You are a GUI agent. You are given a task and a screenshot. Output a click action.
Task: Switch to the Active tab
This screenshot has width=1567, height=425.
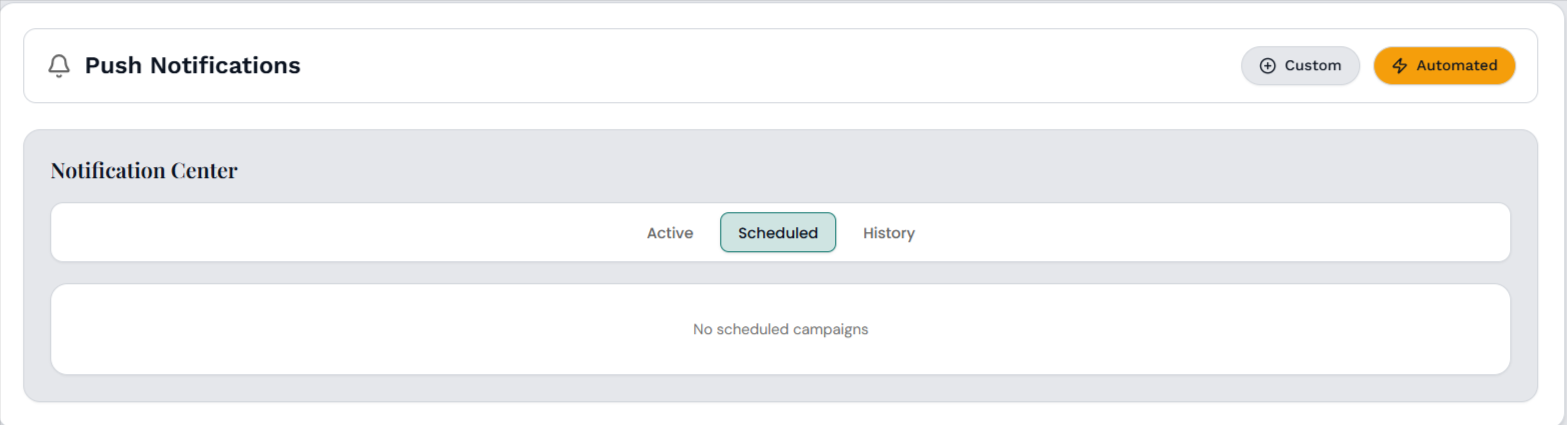(x=670, y=233)
